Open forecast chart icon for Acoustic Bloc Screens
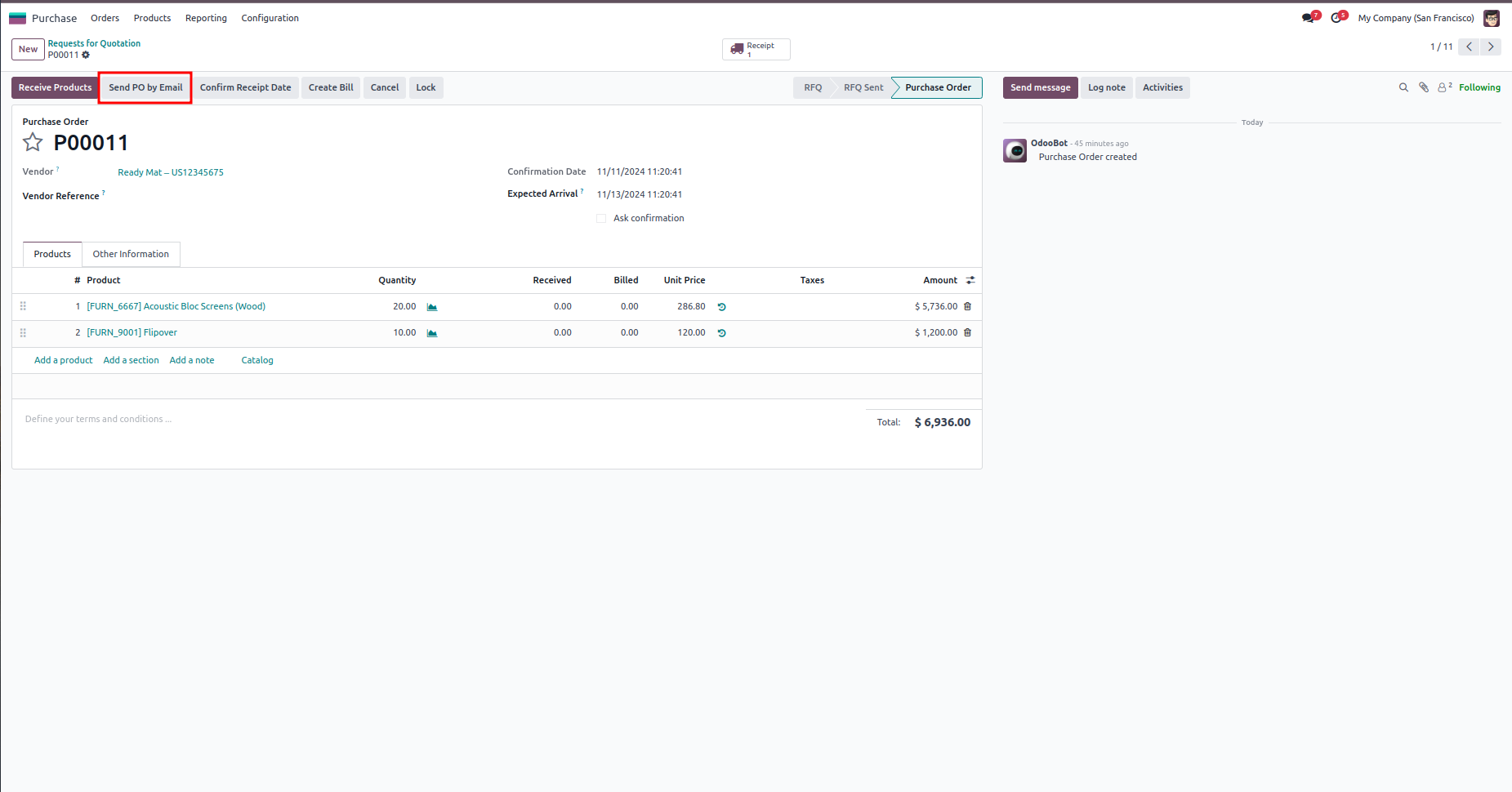 (x=432, y=307)
